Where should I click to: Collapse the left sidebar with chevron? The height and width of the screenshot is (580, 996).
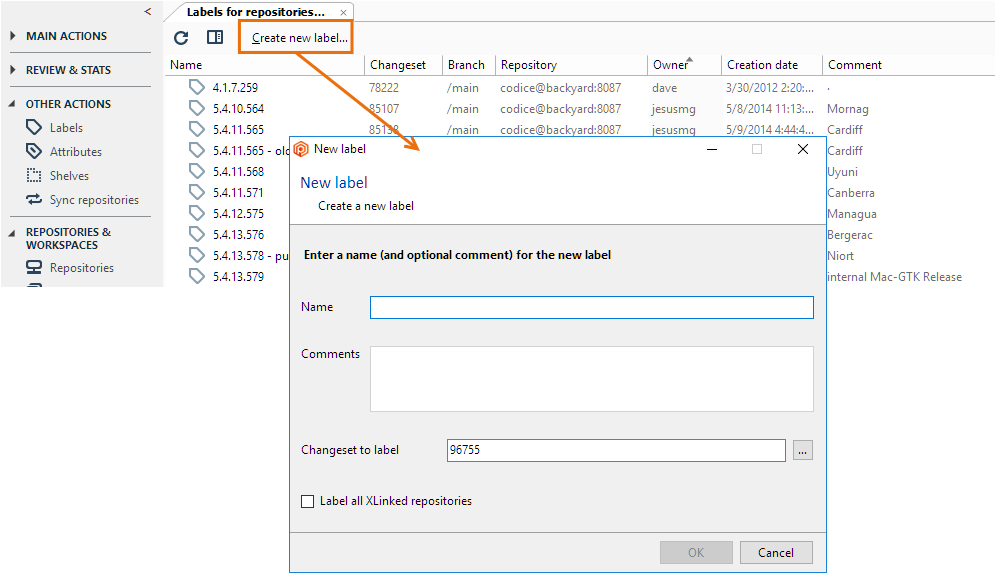(x=147, y=11)
